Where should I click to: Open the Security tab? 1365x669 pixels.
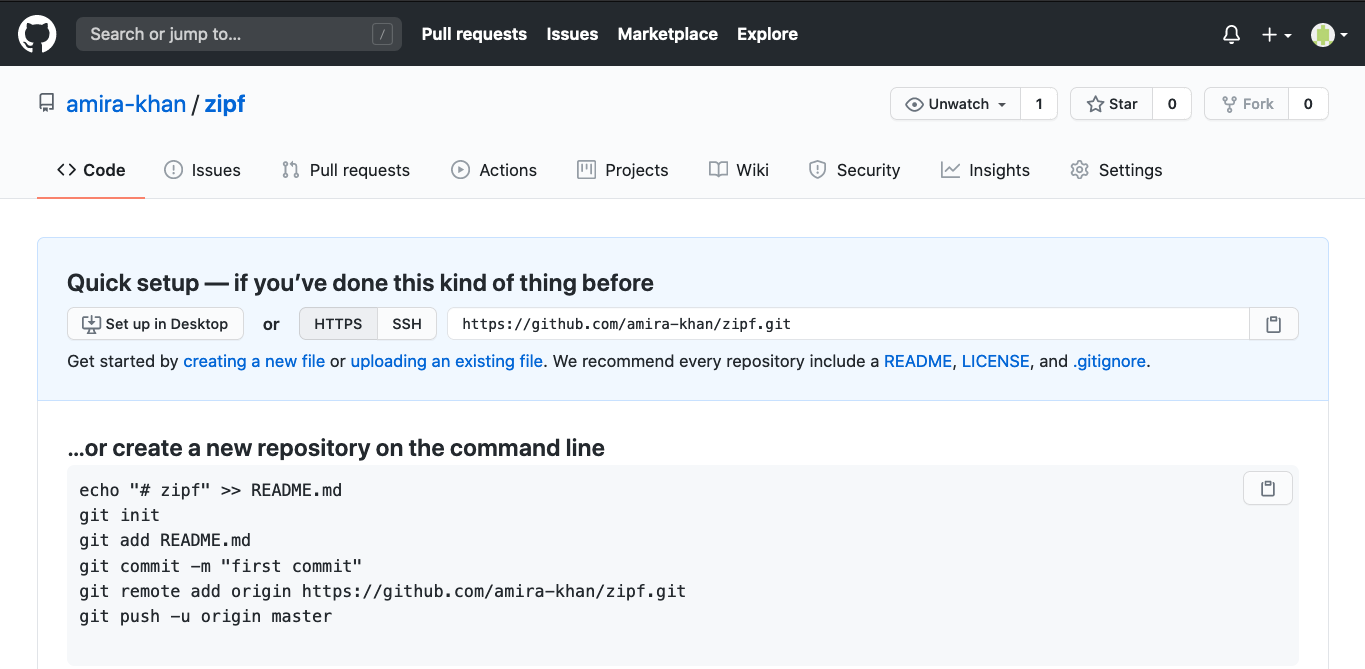coord(855,170)
